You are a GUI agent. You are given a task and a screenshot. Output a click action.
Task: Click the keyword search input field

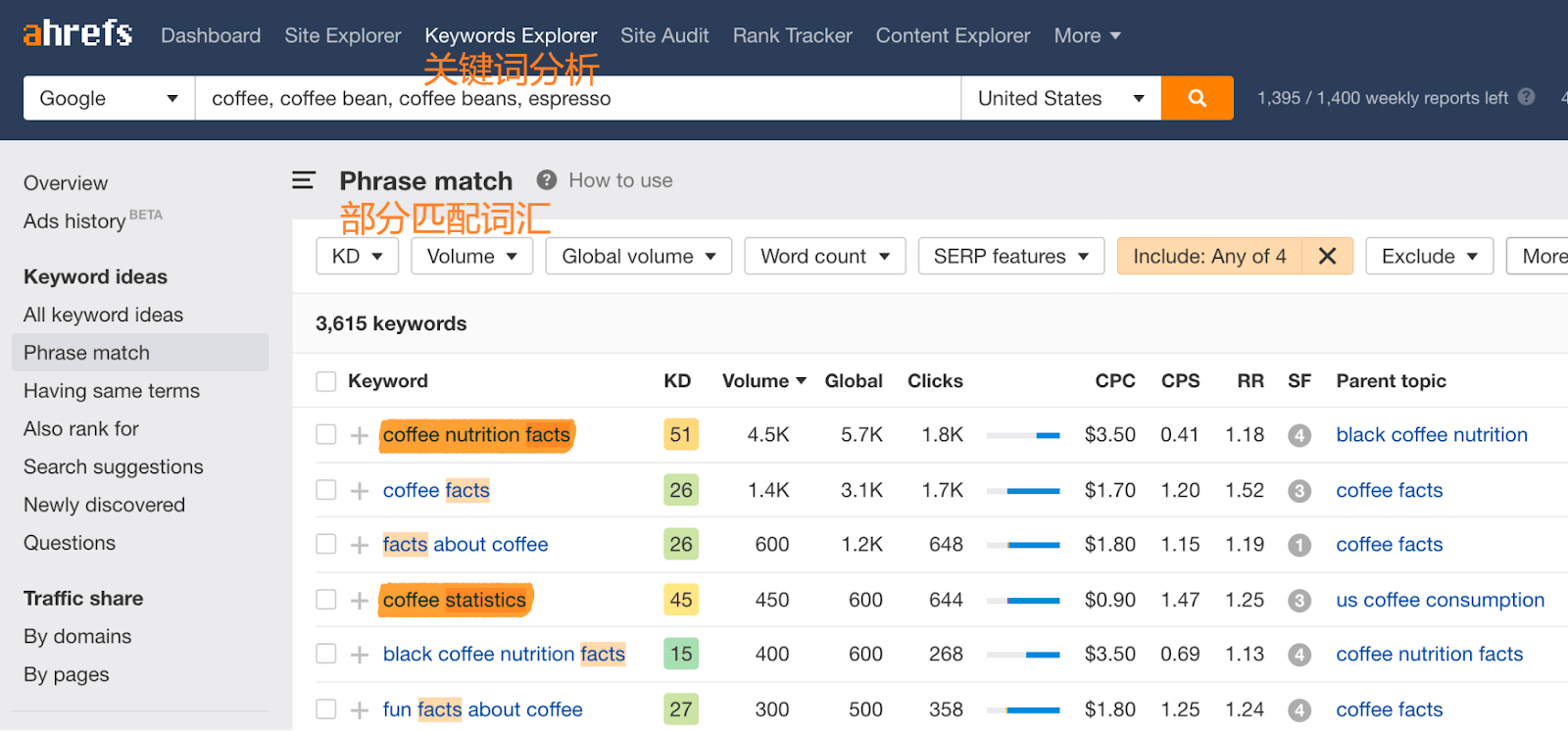point(578,98)
